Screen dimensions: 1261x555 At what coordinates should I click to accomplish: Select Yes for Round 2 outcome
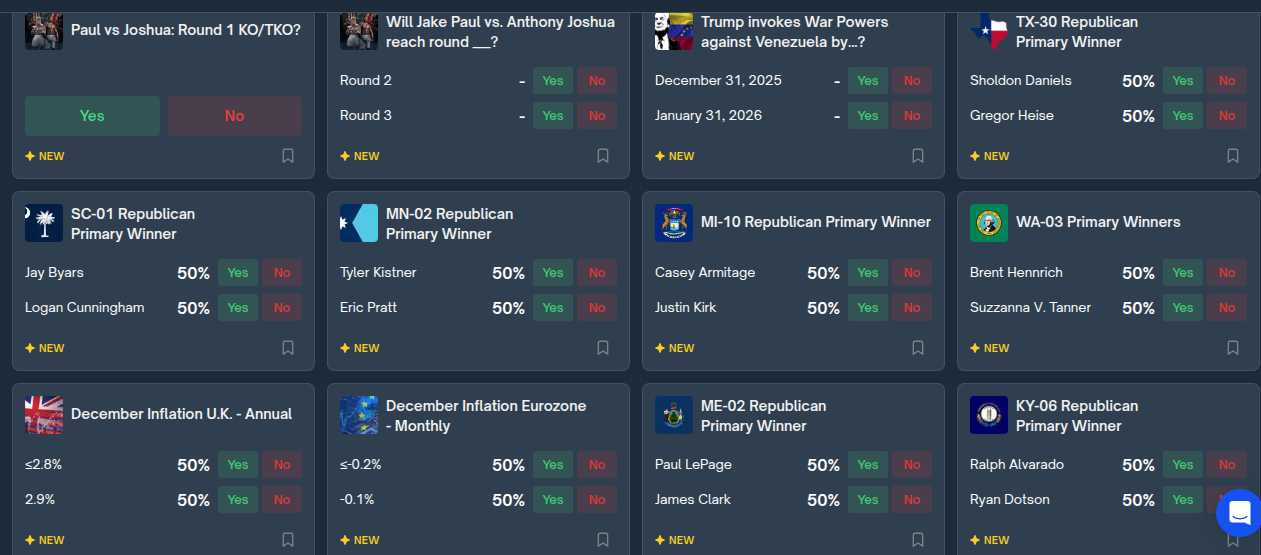coord(553,81)
